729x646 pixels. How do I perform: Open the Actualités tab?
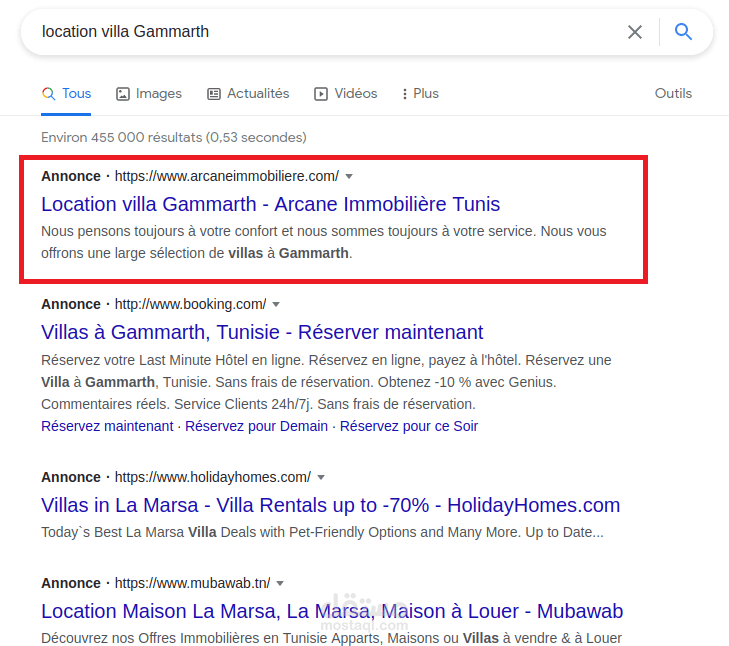(248, 93)
